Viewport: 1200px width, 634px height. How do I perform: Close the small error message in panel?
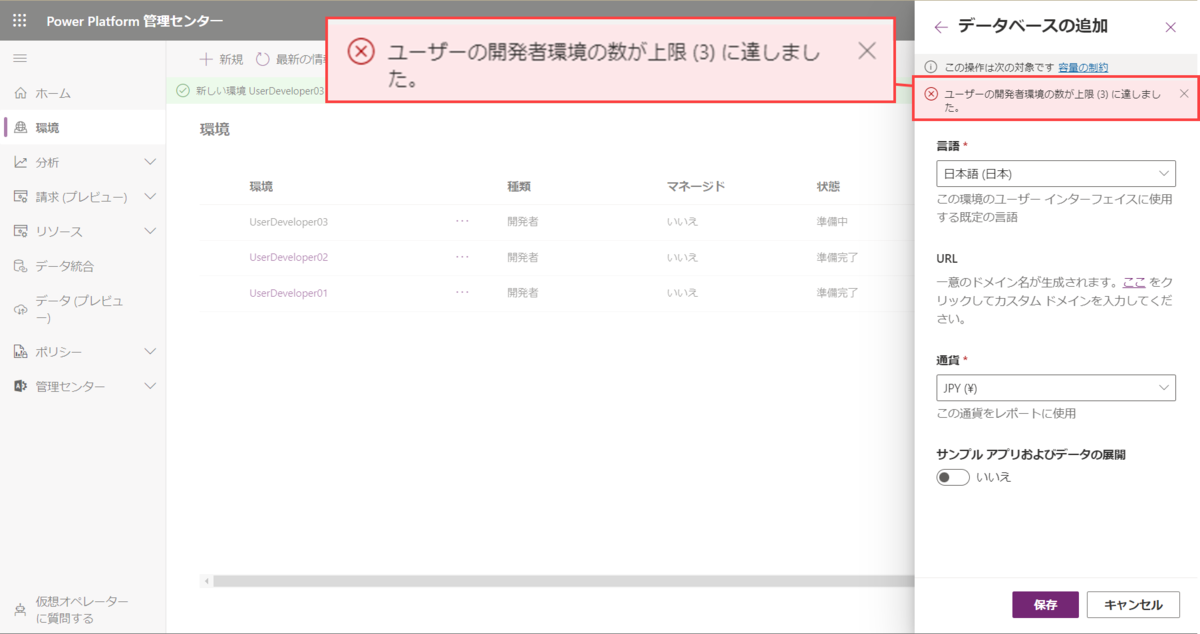click(x=1184, y=93)
